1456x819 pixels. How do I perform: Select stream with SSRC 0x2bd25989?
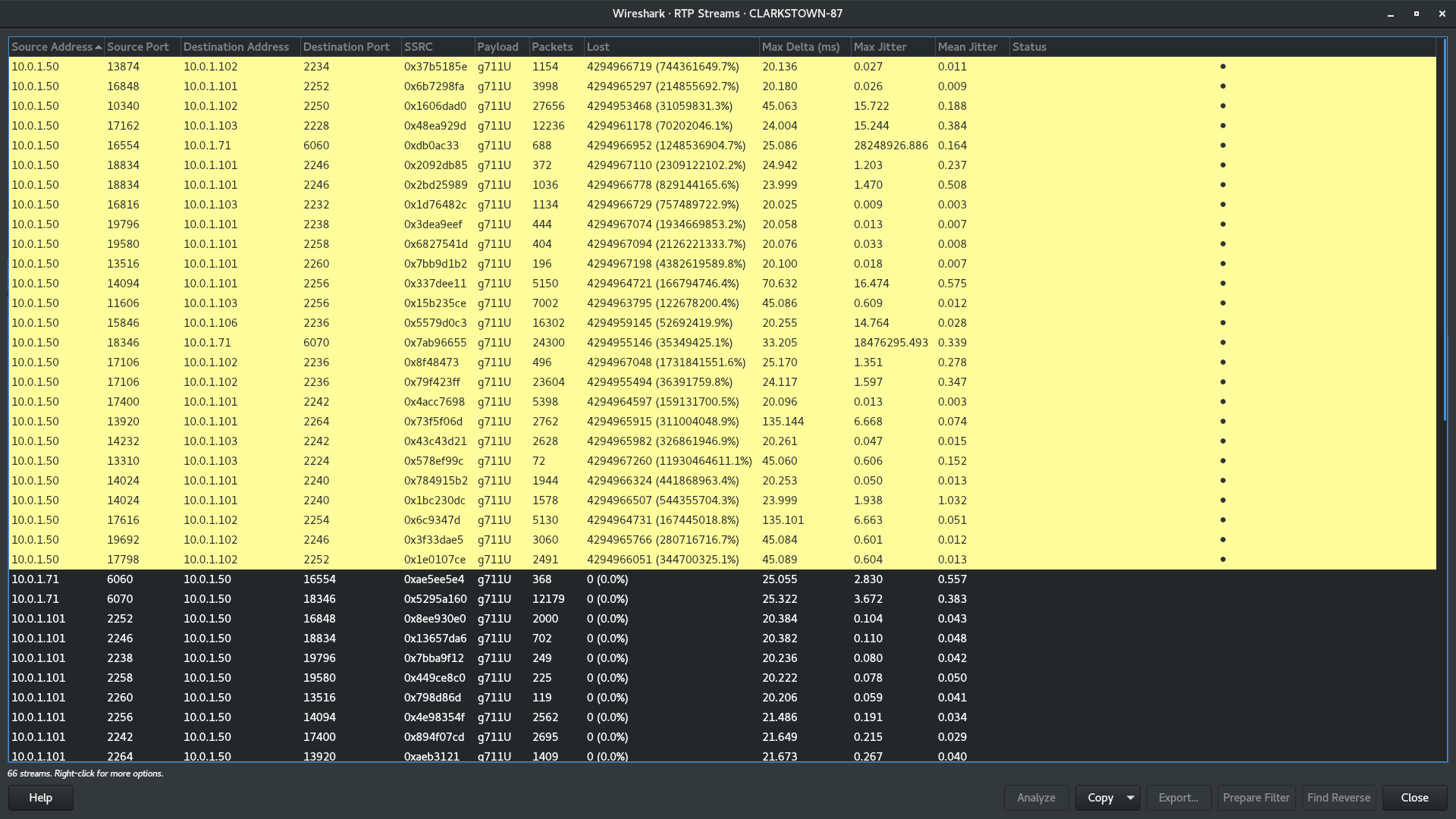722,185
